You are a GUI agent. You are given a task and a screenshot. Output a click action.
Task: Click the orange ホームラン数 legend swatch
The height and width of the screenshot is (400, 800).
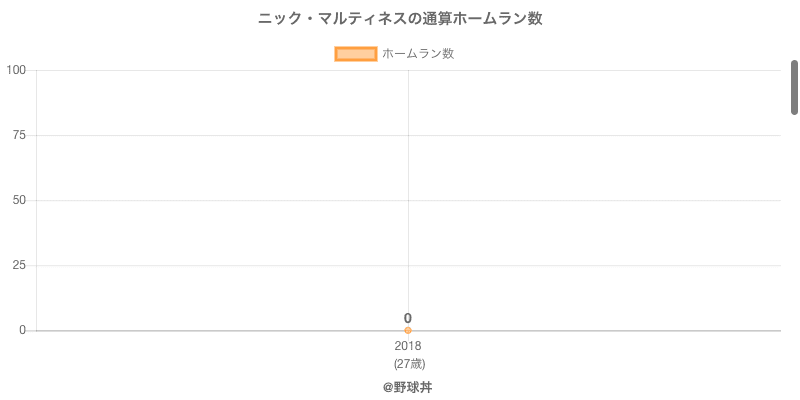pyautogui.click(x=356, y=54)
